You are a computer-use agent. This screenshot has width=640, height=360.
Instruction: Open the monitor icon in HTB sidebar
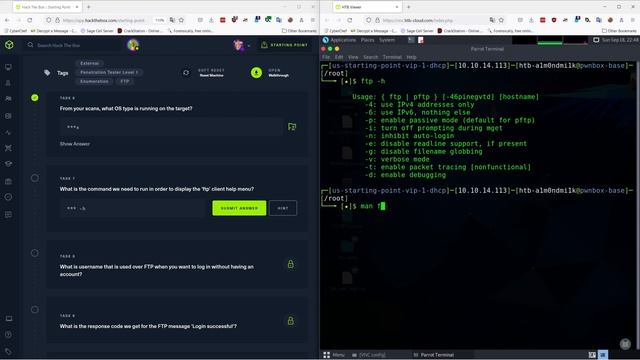click(x=8, y=67)
